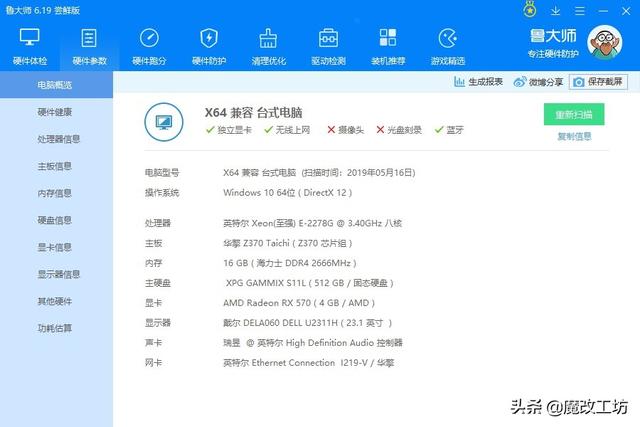The image size is (640, 427).
Task: Open the hamburger main menu
Action: pyautogui.click(x=579, y=11)
